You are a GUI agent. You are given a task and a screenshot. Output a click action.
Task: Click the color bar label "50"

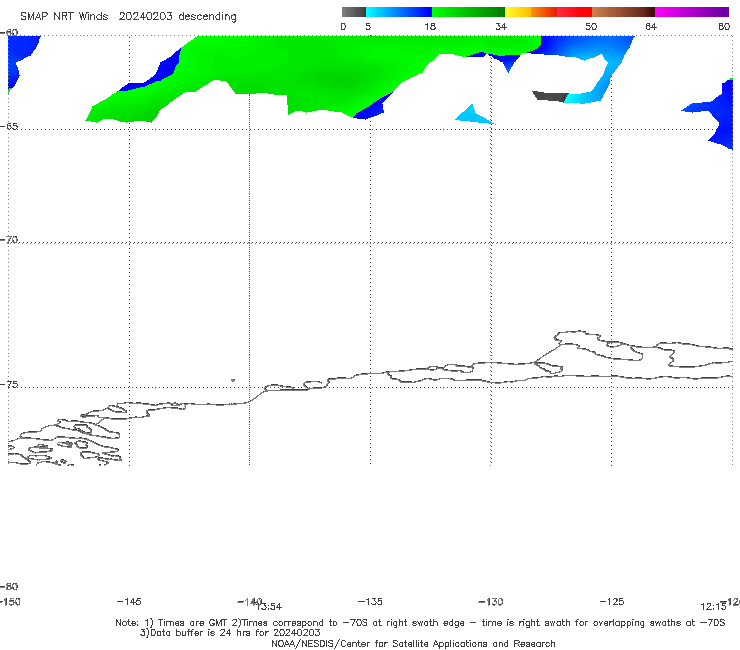591,26
